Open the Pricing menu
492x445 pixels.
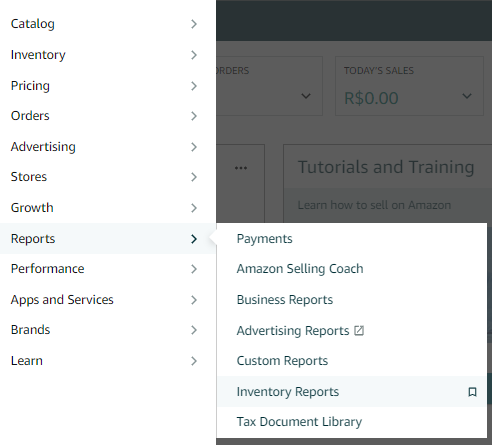click(x=108, y=86)
